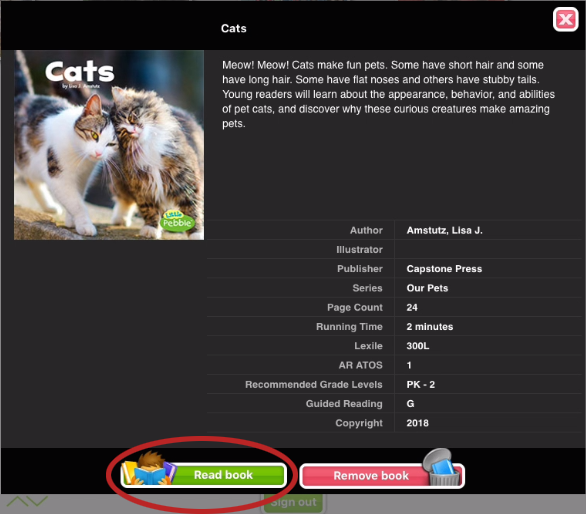Click the Guided Reading value "G"
Screen dimensions: 586x514
coord(410,404)
